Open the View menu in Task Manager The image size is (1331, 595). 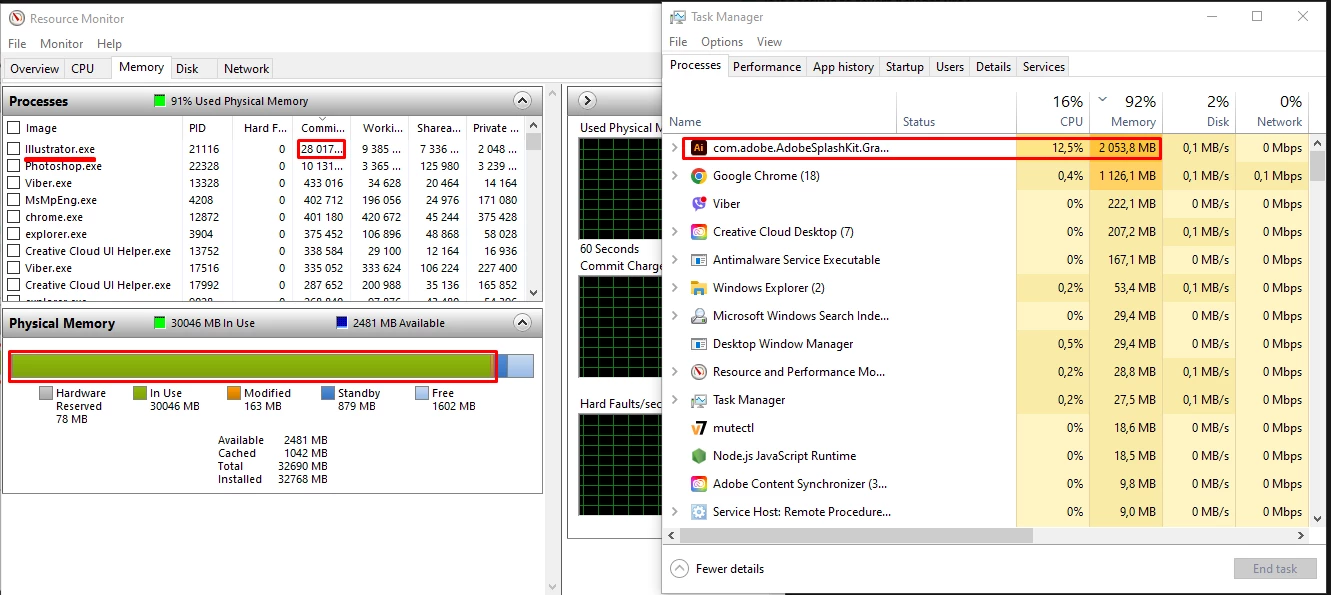pos(769,42)
